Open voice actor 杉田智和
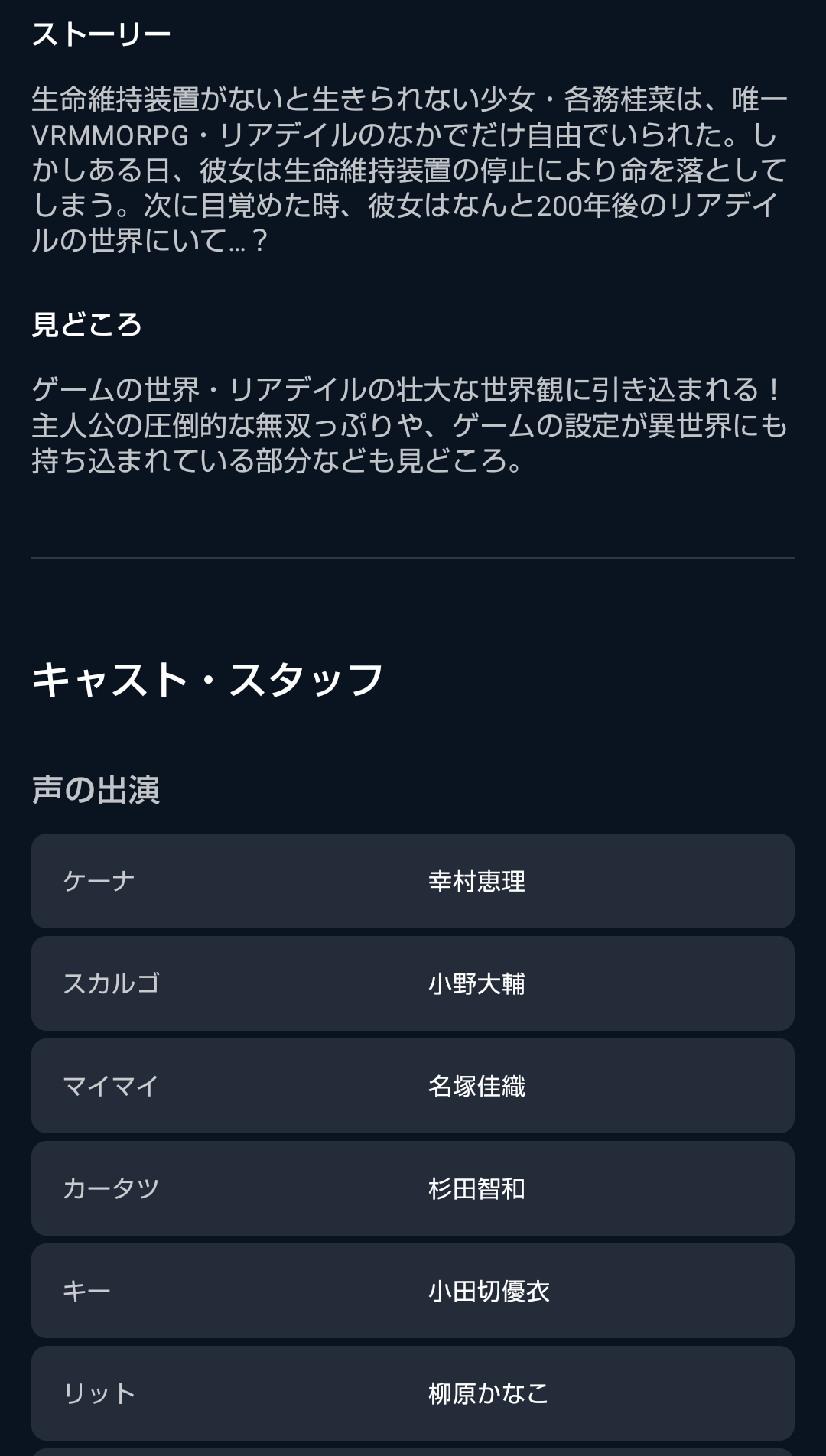This screenshot has width=826, height=1456. [x=476, y=1189]
